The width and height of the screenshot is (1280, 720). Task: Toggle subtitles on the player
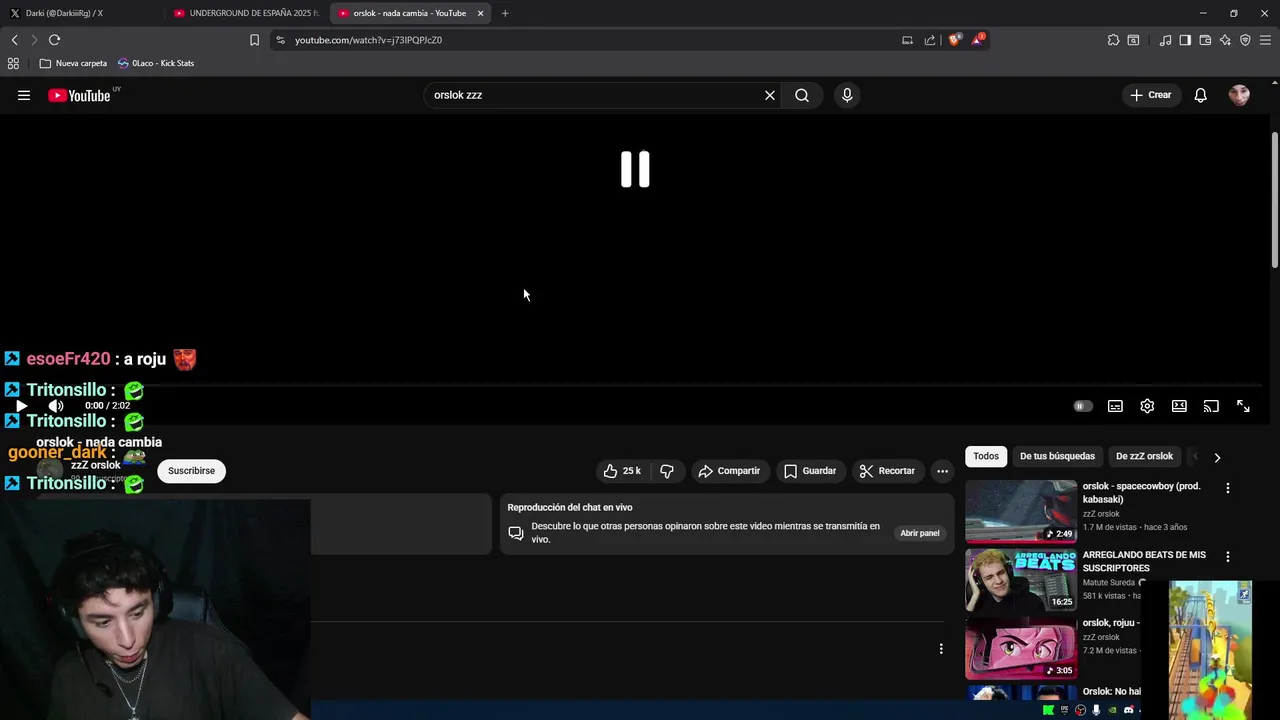coord(1115,406)
